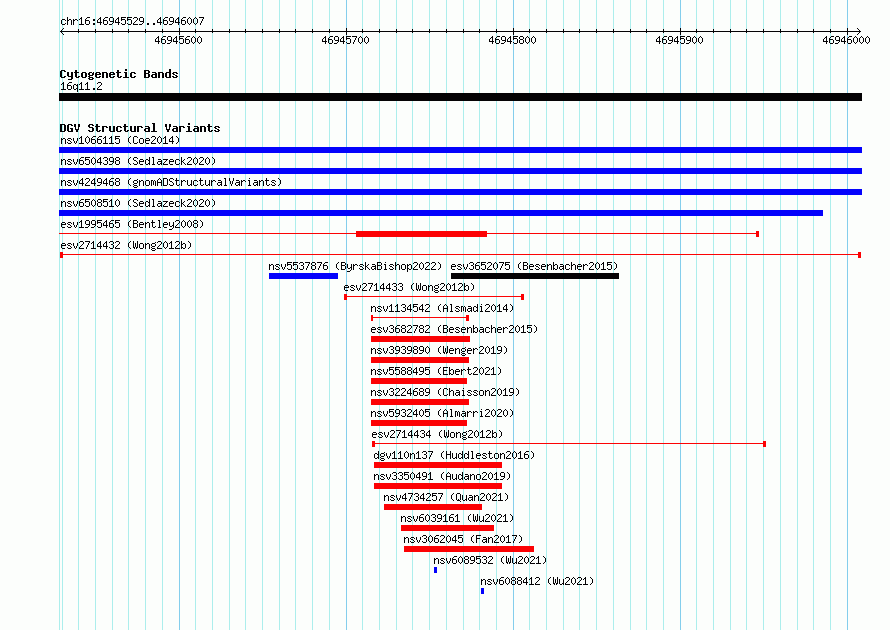Click the thin red line of esv2714433
Screen dimensions: 890x630
click(434, 297)
